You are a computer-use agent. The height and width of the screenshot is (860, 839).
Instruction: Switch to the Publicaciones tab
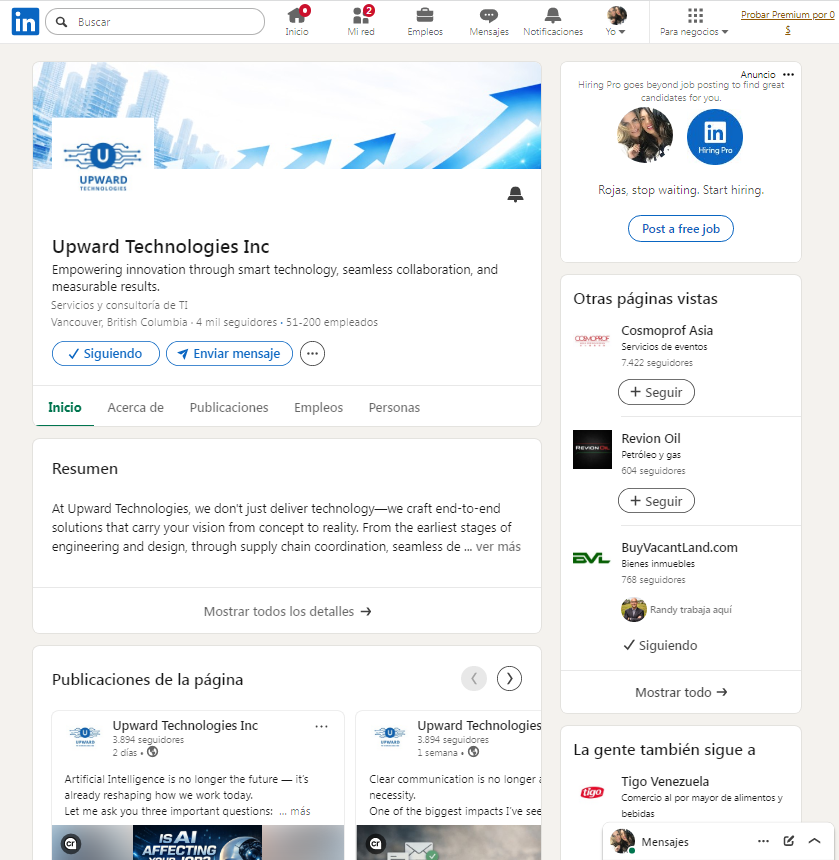click(x=229, y=408)
